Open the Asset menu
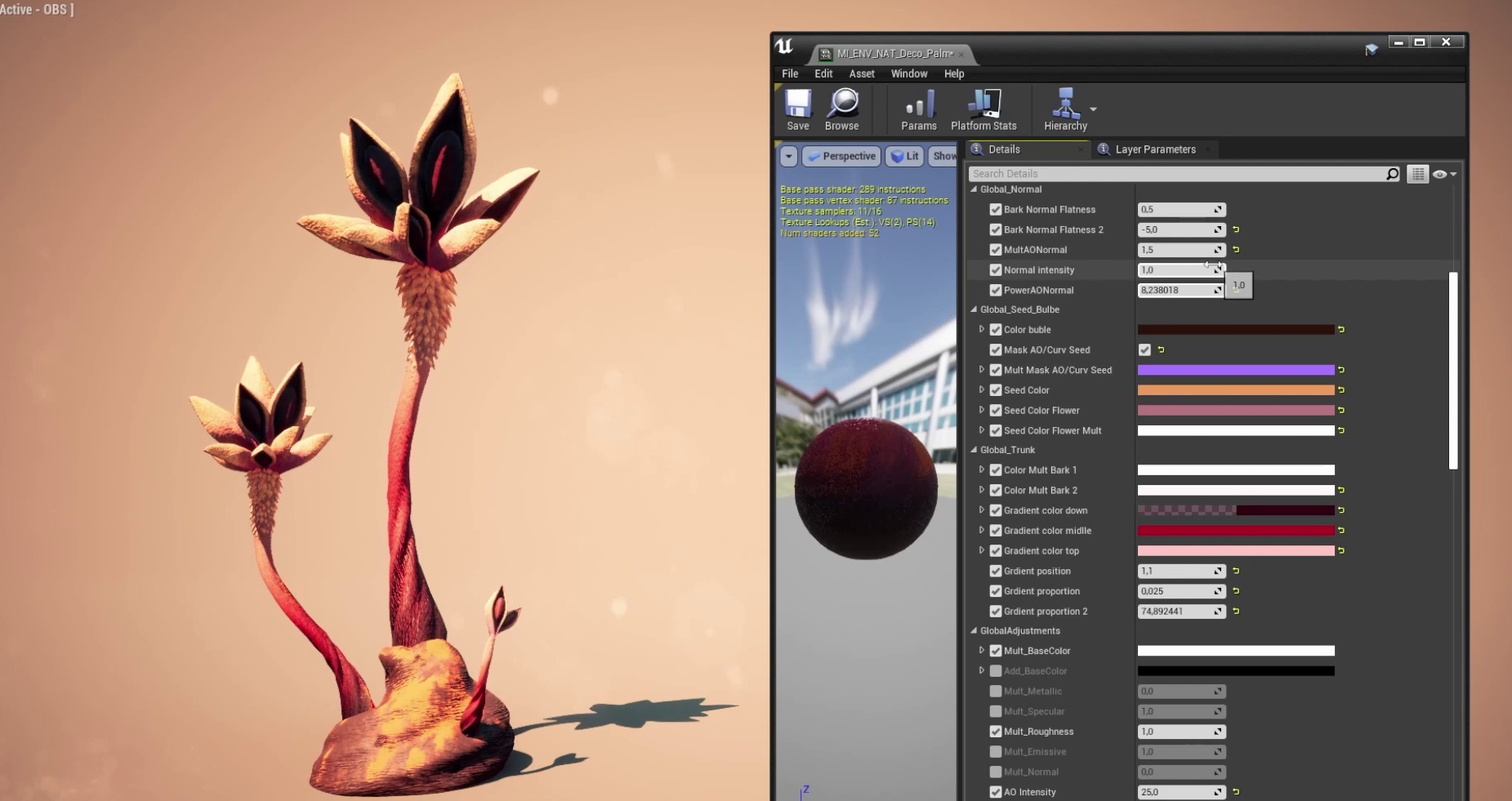This screenshot has width=1512, height=801. [x=861, y=73]
